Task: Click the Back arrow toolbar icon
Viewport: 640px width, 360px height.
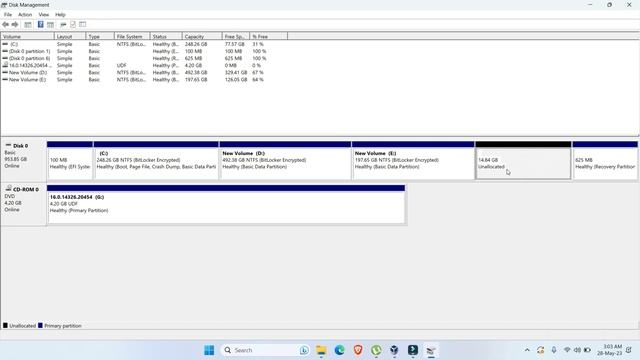Action: [5, 24]
